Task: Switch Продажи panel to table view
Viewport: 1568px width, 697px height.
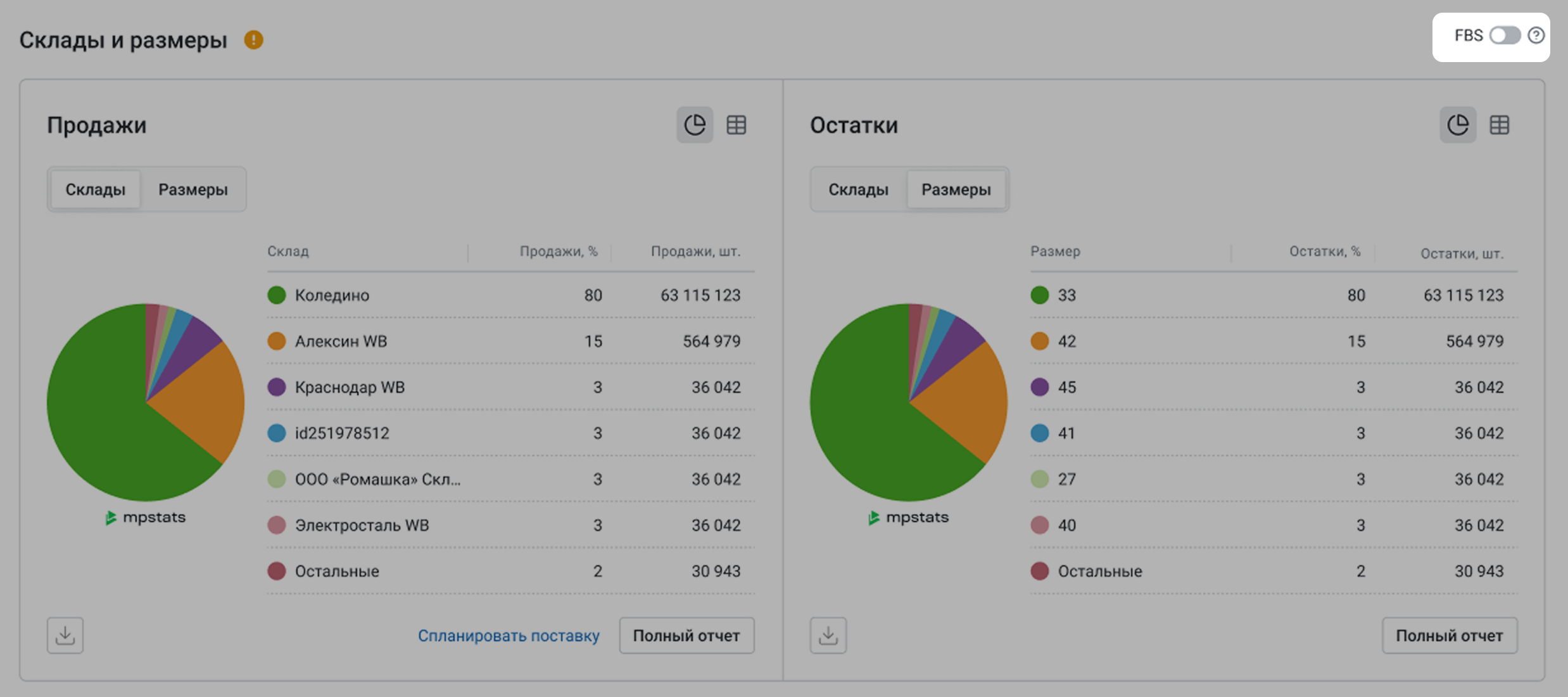Action: point(736,125)
